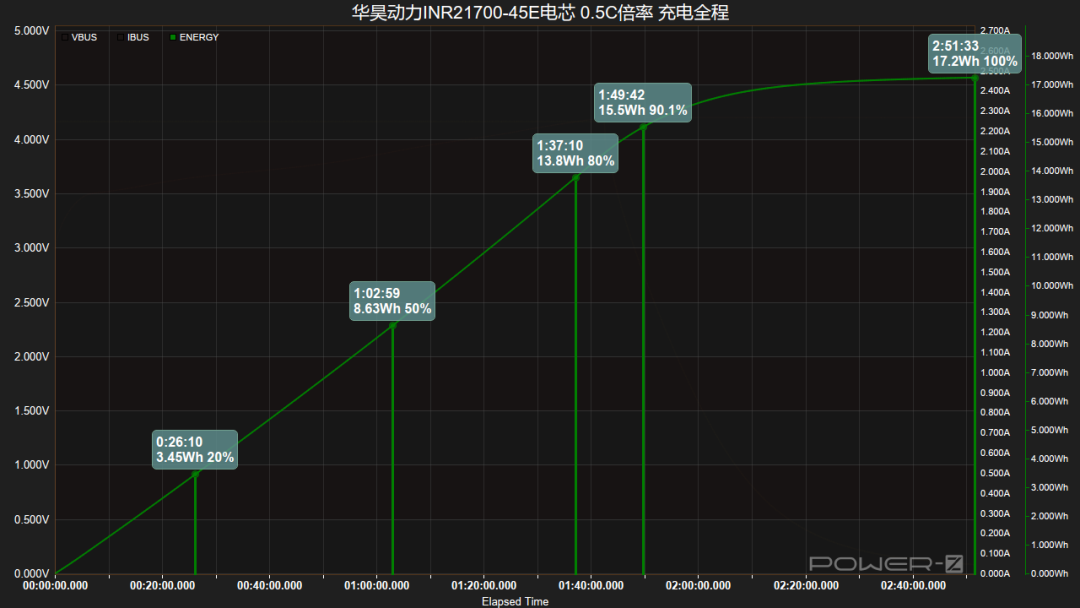Select the 1:49:42 15.5Wh 90.1% annotation
Viewport: 1080px width, 608px height.
[643, 103]
